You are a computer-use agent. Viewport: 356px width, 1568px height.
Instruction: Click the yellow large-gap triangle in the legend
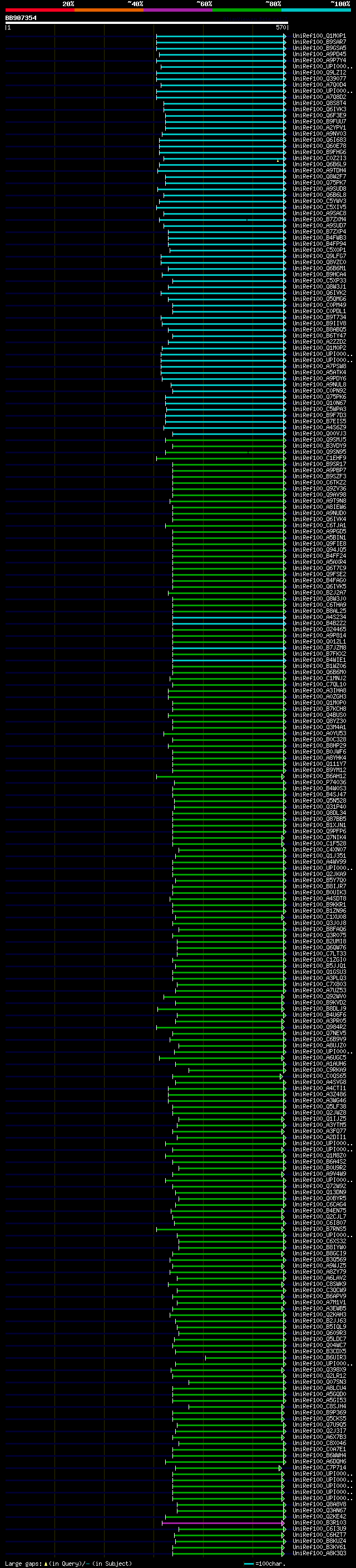[46, 1563]
